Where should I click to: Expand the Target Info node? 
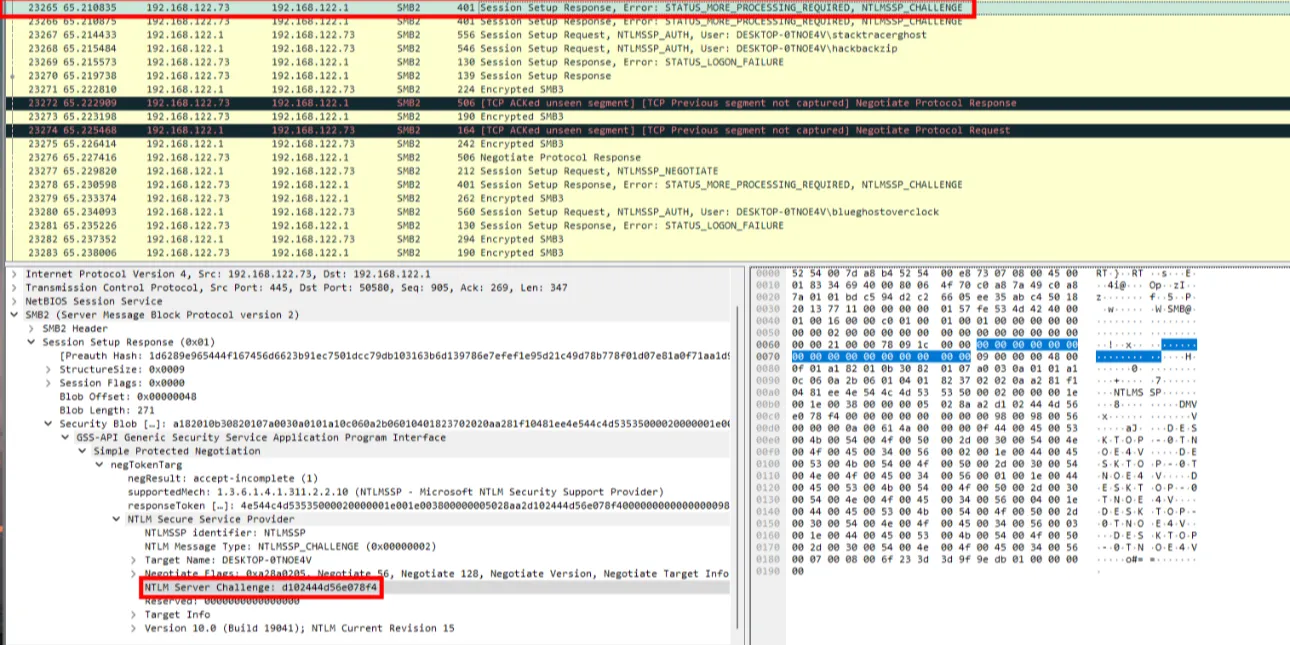[x=135, y=614]
